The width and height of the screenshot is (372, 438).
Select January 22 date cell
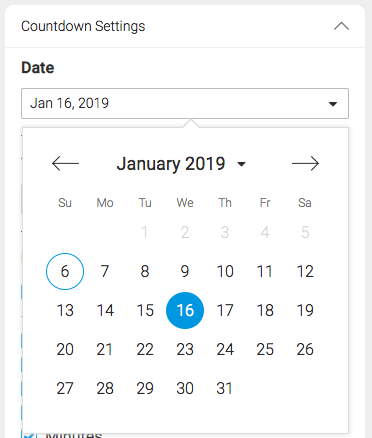[145, 349]
